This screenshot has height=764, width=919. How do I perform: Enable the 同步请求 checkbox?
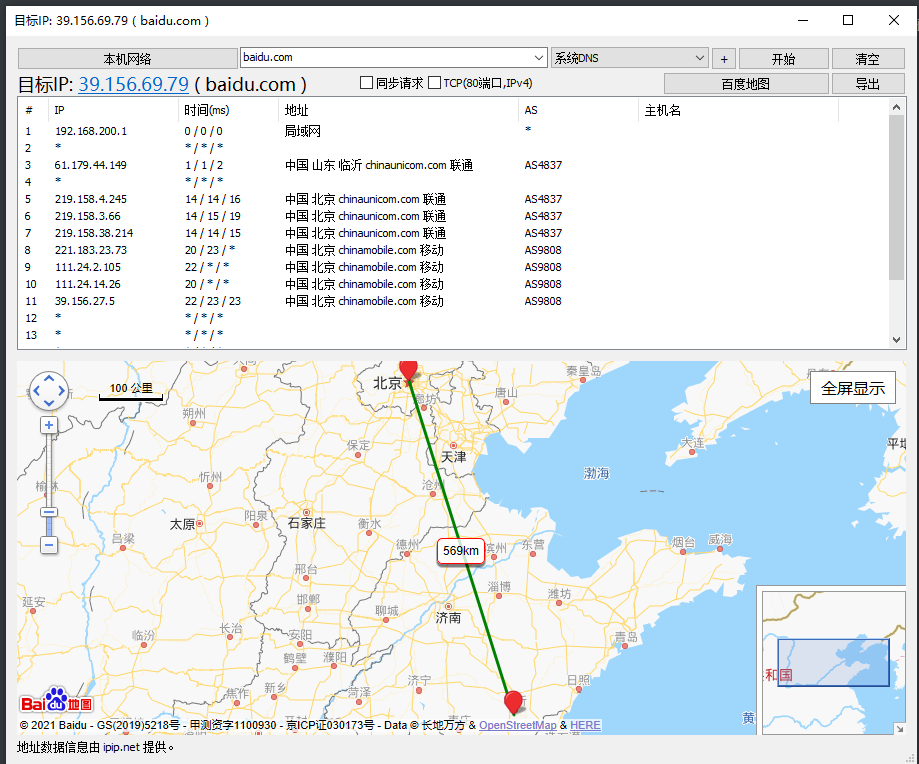pos(367,83)
